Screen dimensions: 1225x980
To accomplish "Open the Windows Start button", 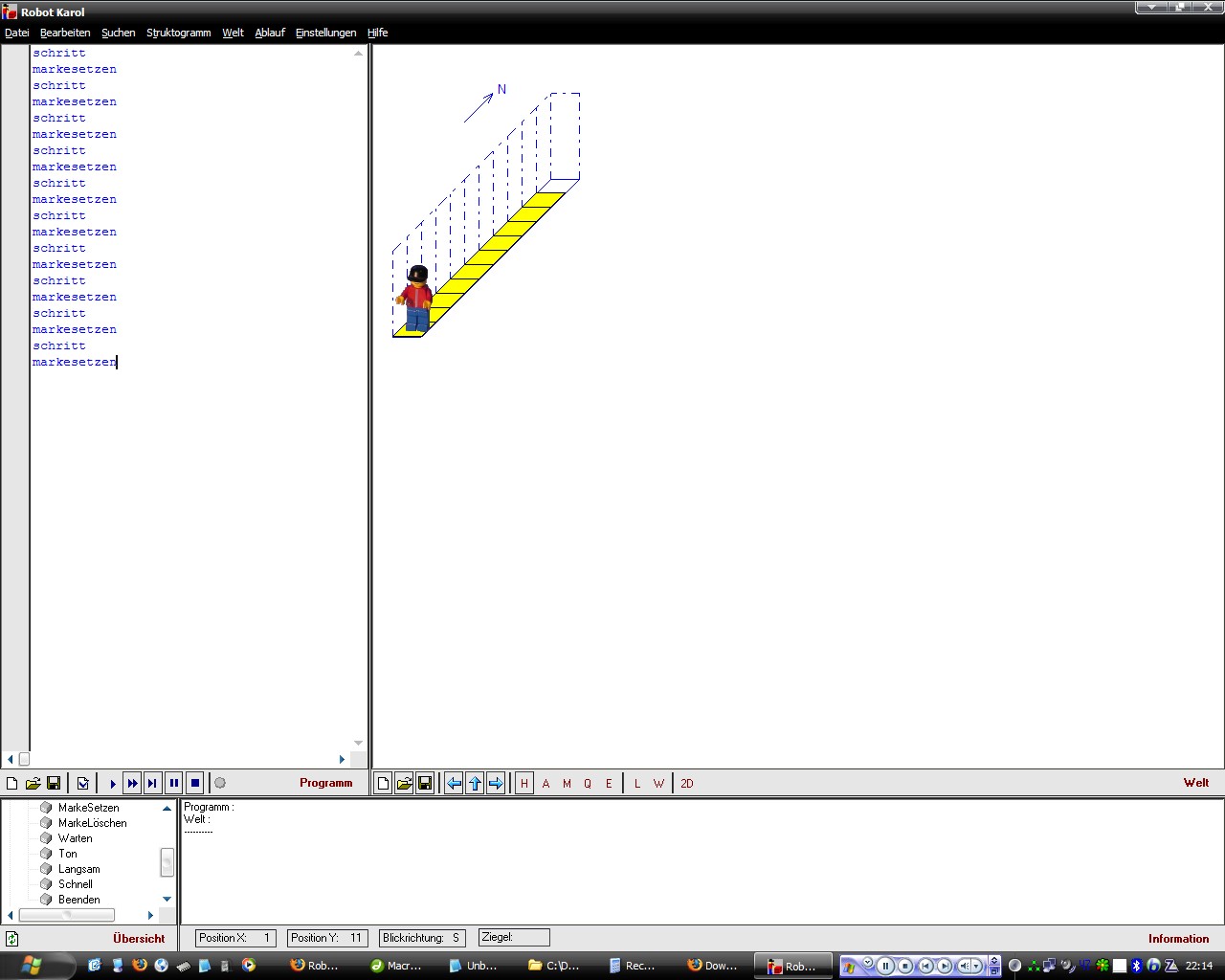I will (31, 965).
